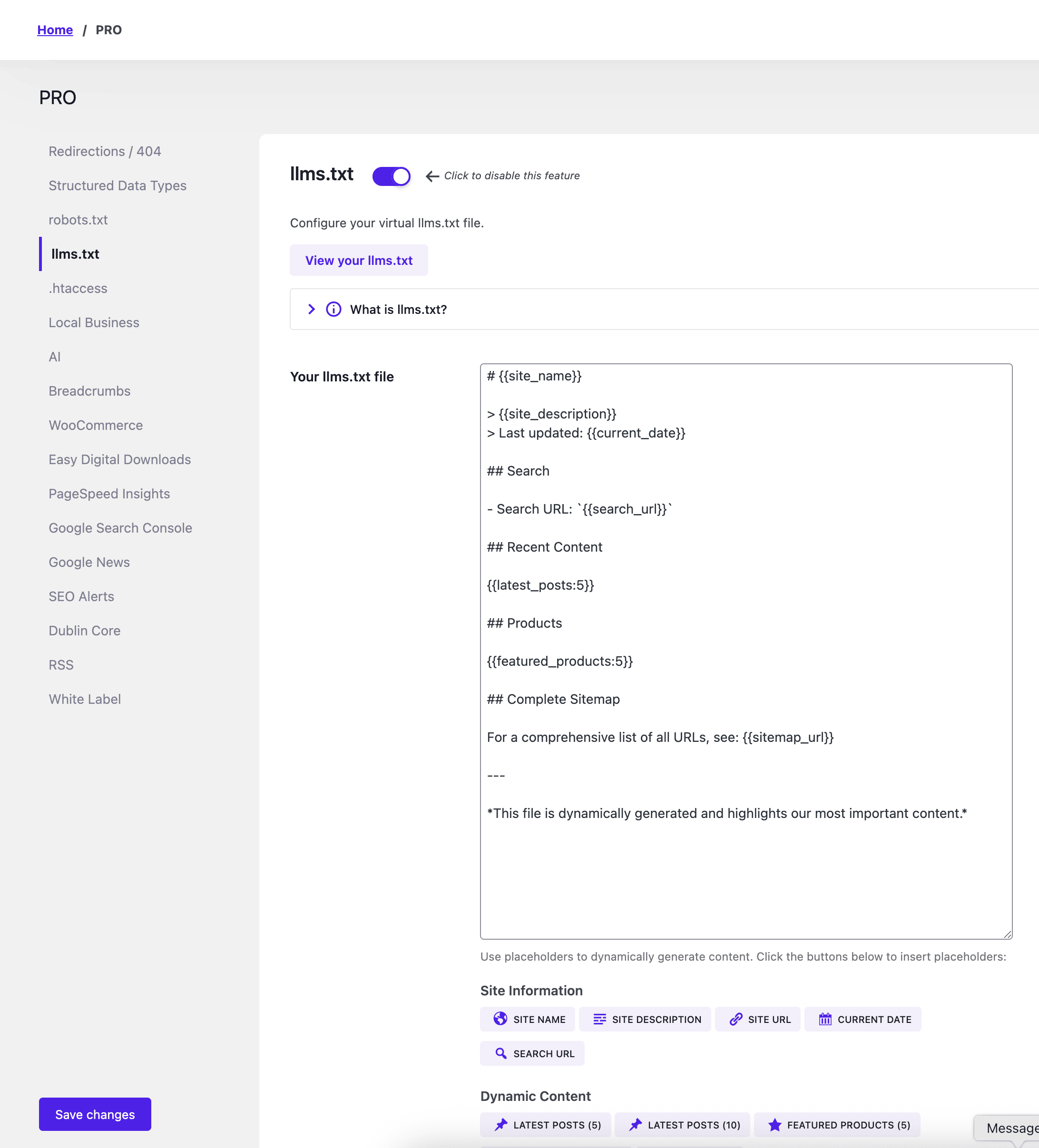Disable the llms.txt feature toggle

(392, 176)
